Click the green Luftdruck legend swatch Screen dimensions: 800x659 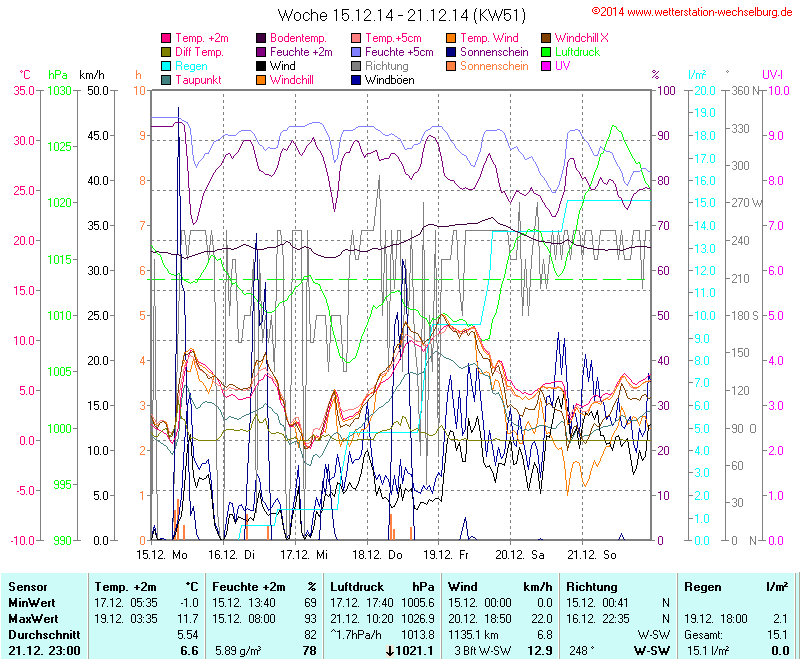pyautogui.click(x=546, y=52)
